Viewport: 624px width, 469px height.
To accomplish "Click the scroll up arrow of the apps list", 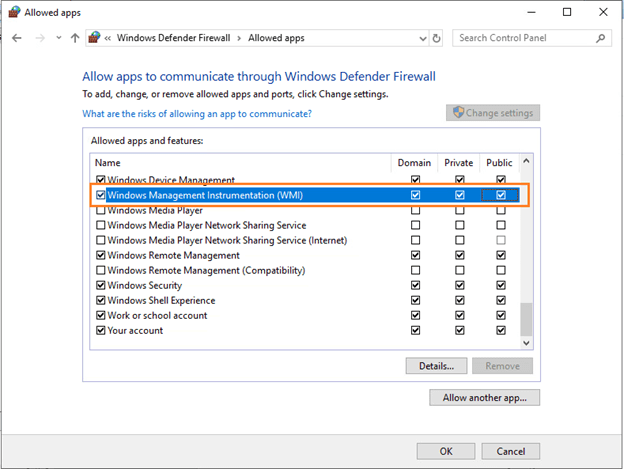I will 526,161.
